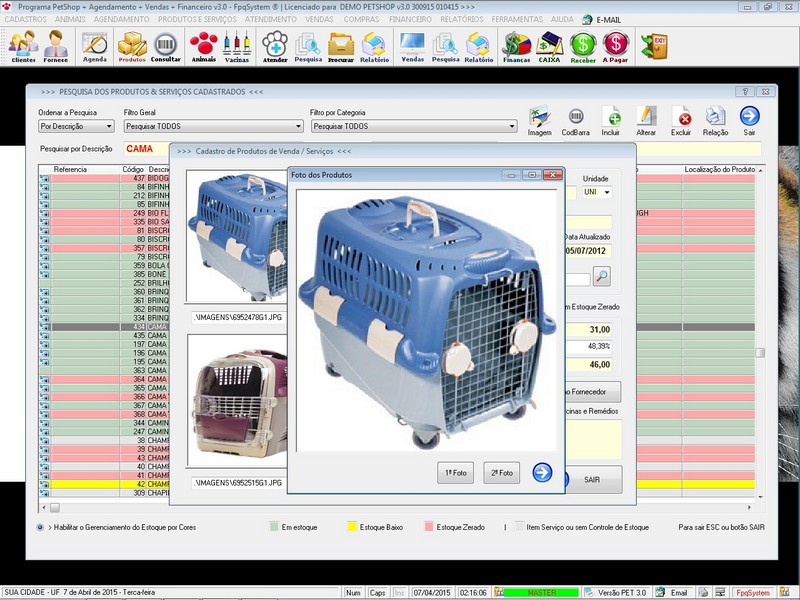Click the Localização do Produto column header
This screenshot has height=600, width=800.
coord(719,169)
